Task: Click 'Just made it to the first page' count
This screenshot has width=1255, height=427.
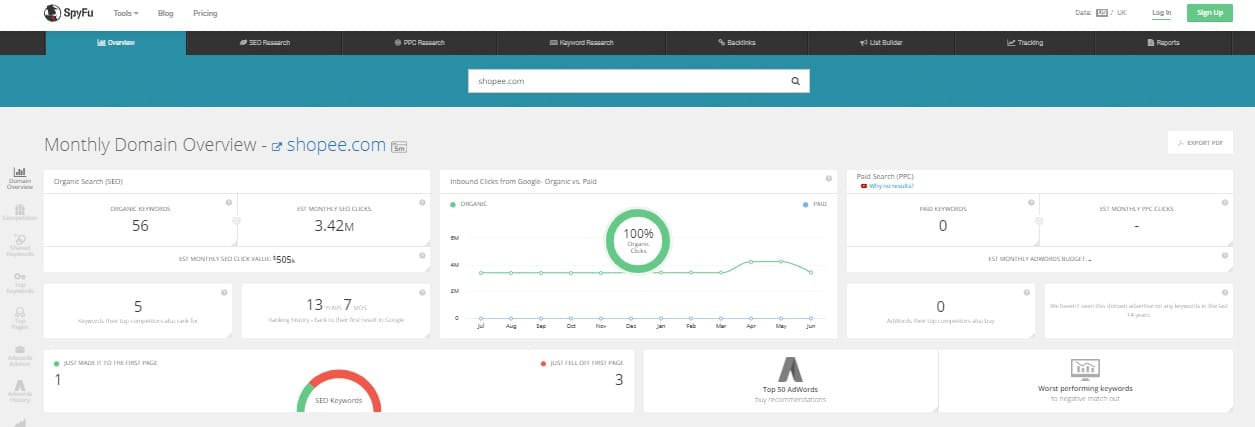Action: 57,379
